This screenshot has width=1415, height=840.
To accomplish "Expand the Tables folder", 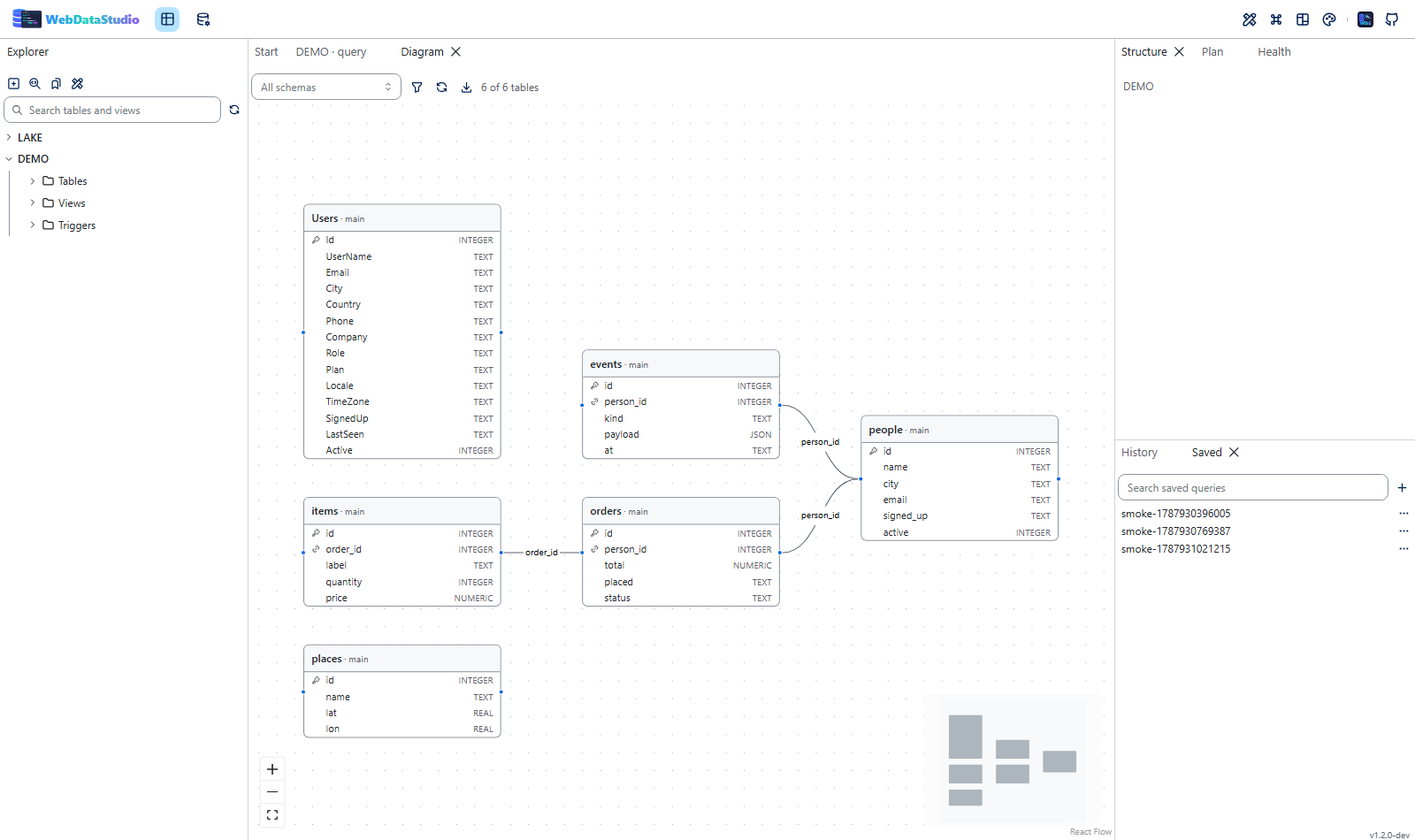I will click(x=33, y=181).
